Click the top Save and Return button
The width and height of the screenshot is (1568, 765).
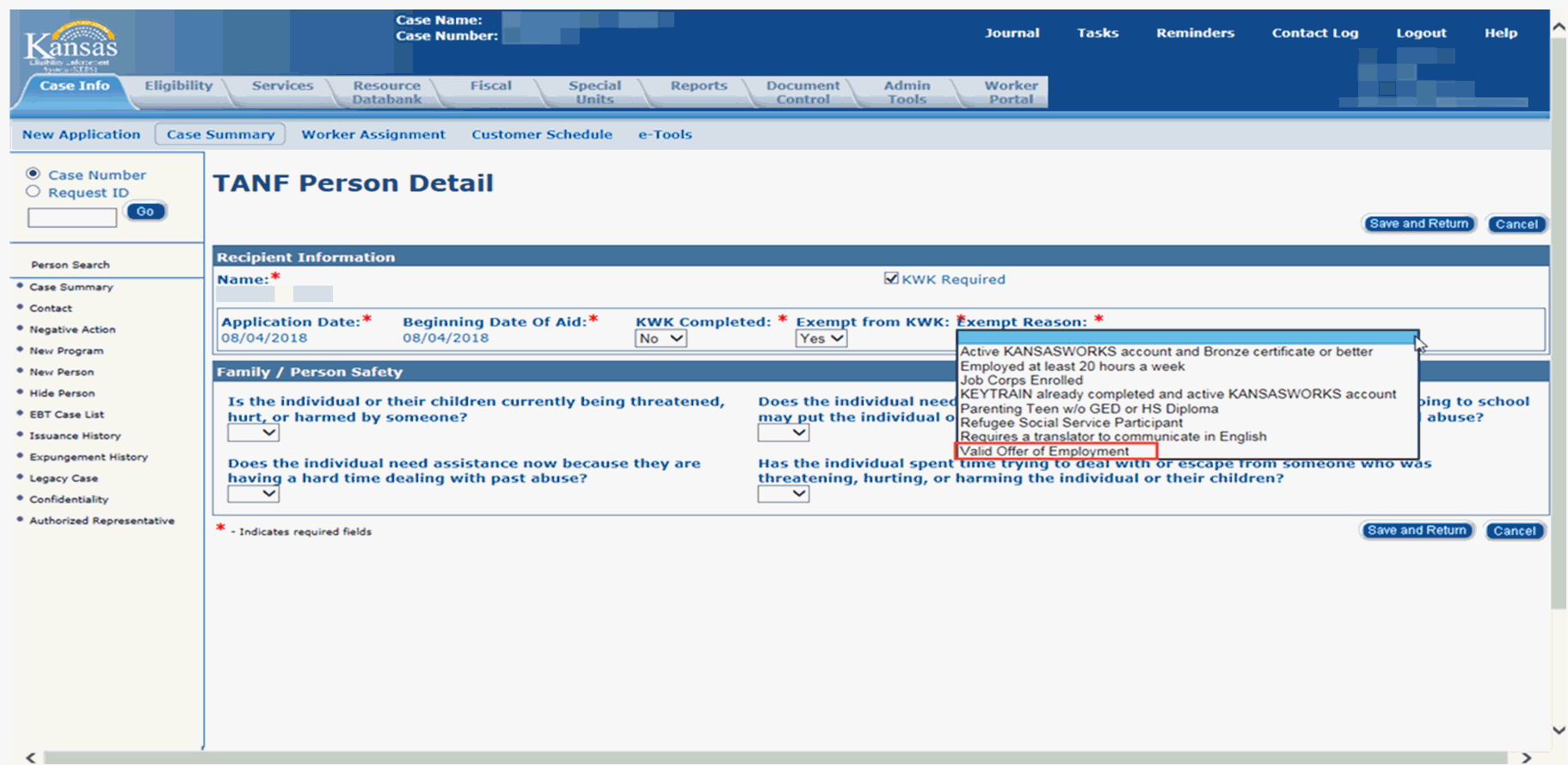point(1418,224)
